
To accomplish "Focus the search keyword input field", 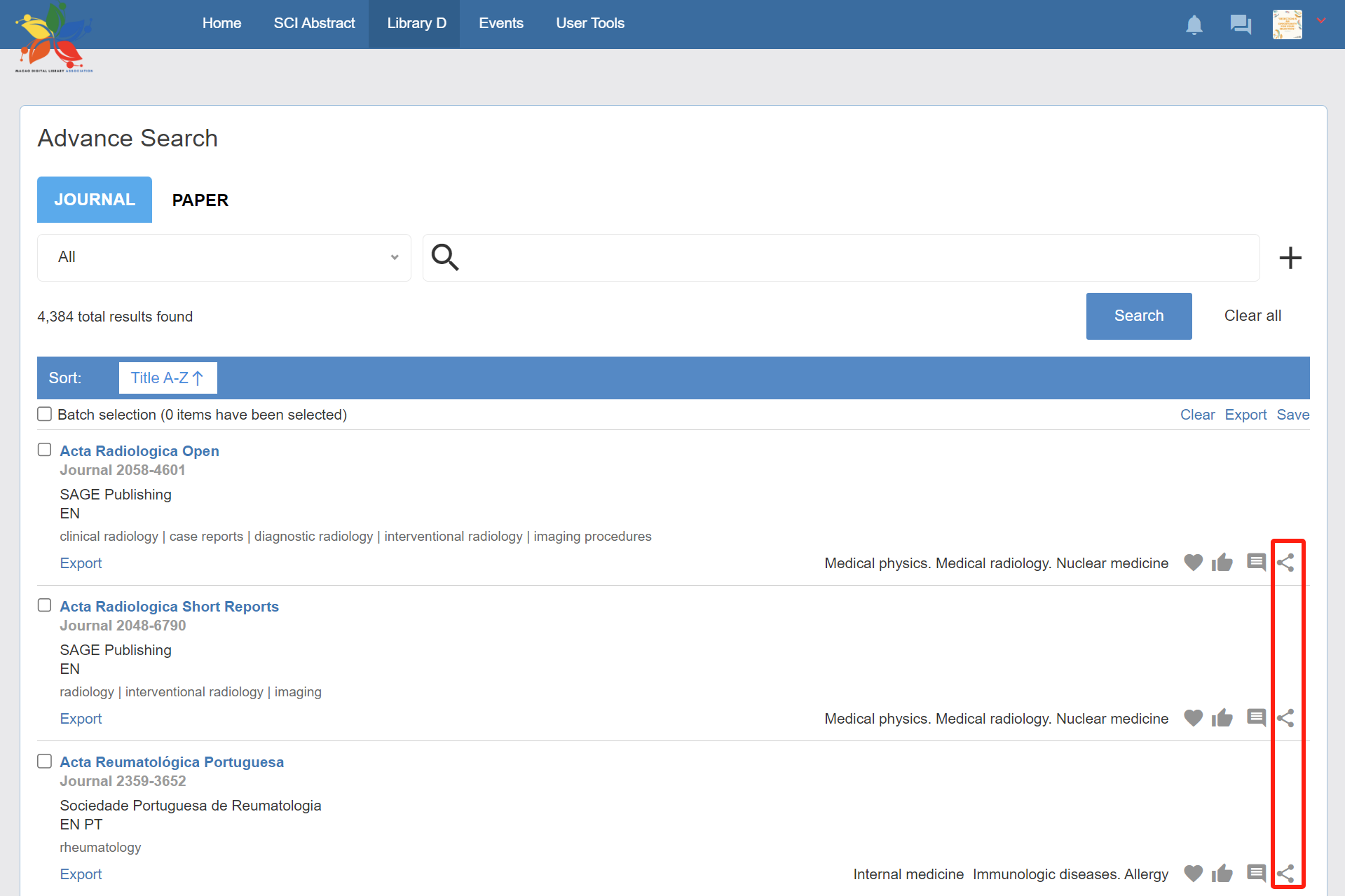I will click(x=855, y=258).
